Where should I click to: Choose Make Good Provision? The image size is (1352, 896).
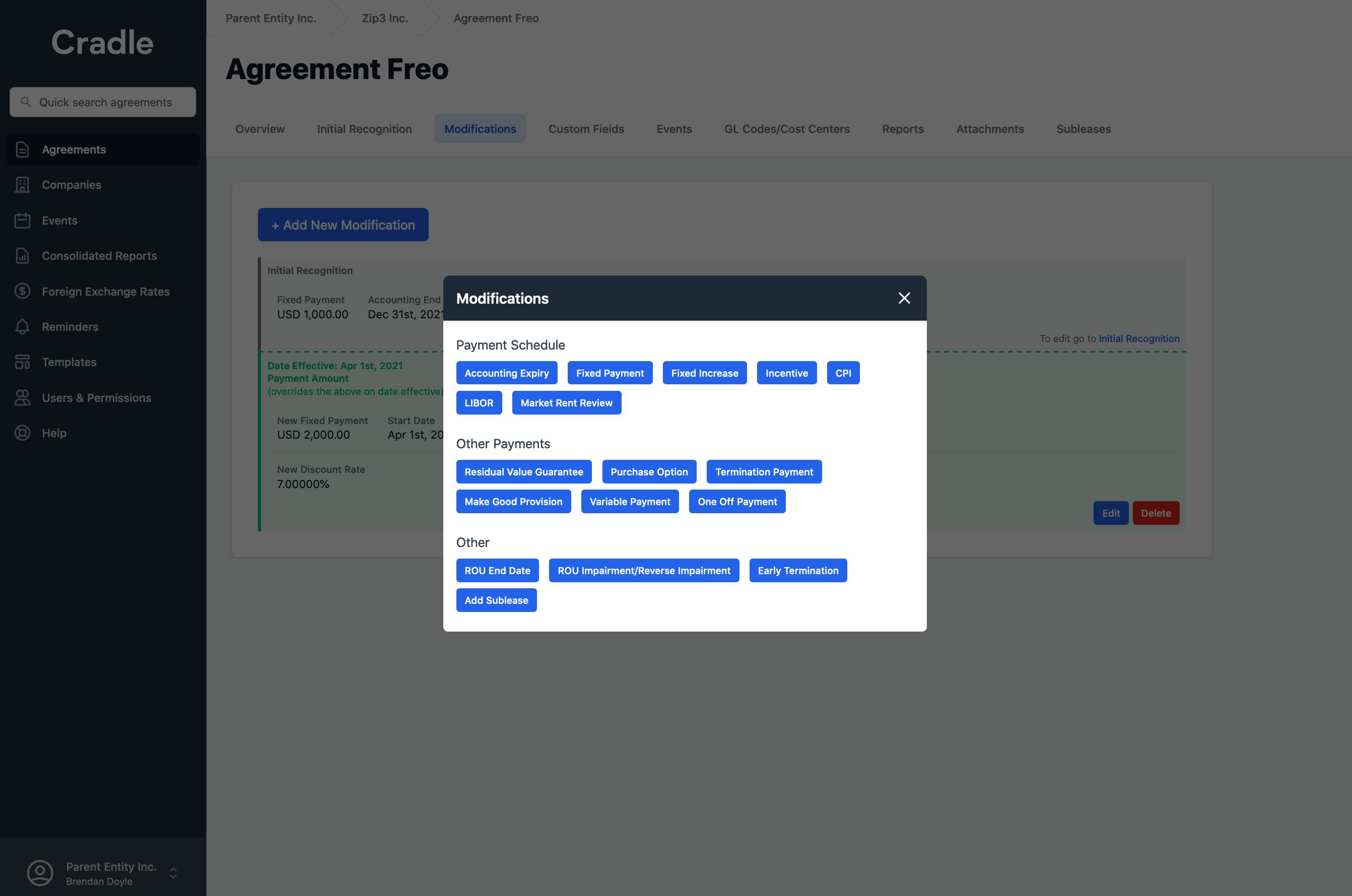click(x=513, y=502)
